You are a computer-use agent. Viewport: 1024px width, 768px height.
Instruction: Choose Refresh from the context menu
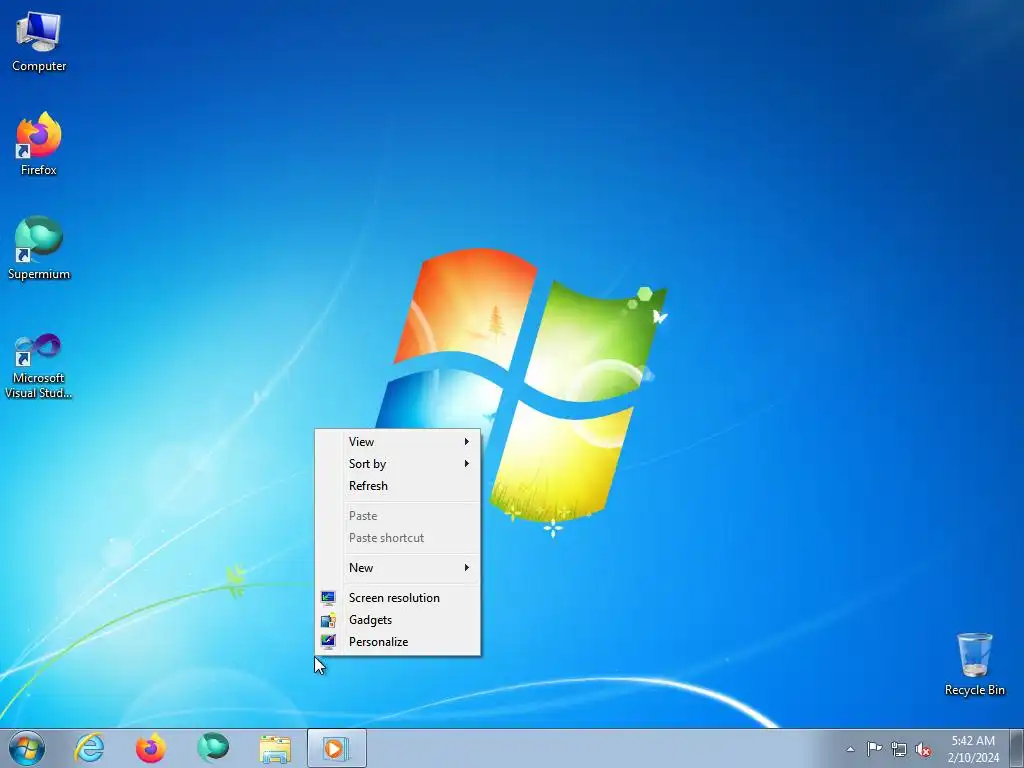point(398,486)
